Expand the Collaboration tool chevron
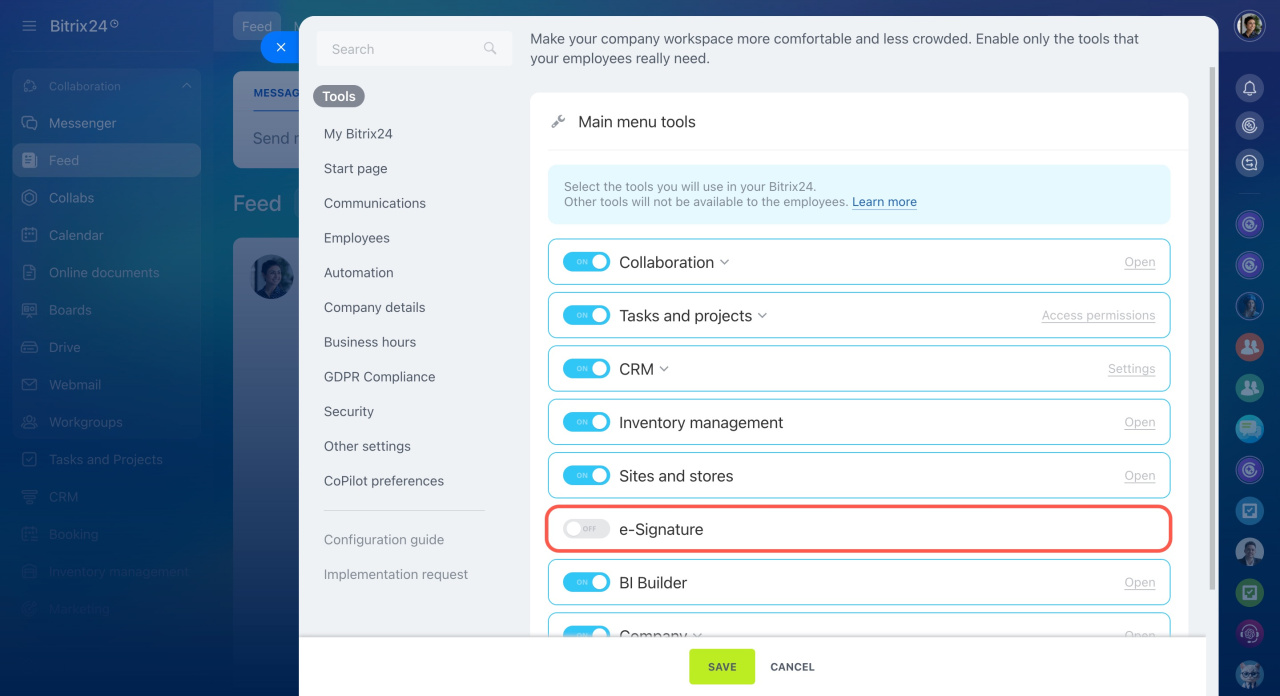 click(x=725, y=262)
